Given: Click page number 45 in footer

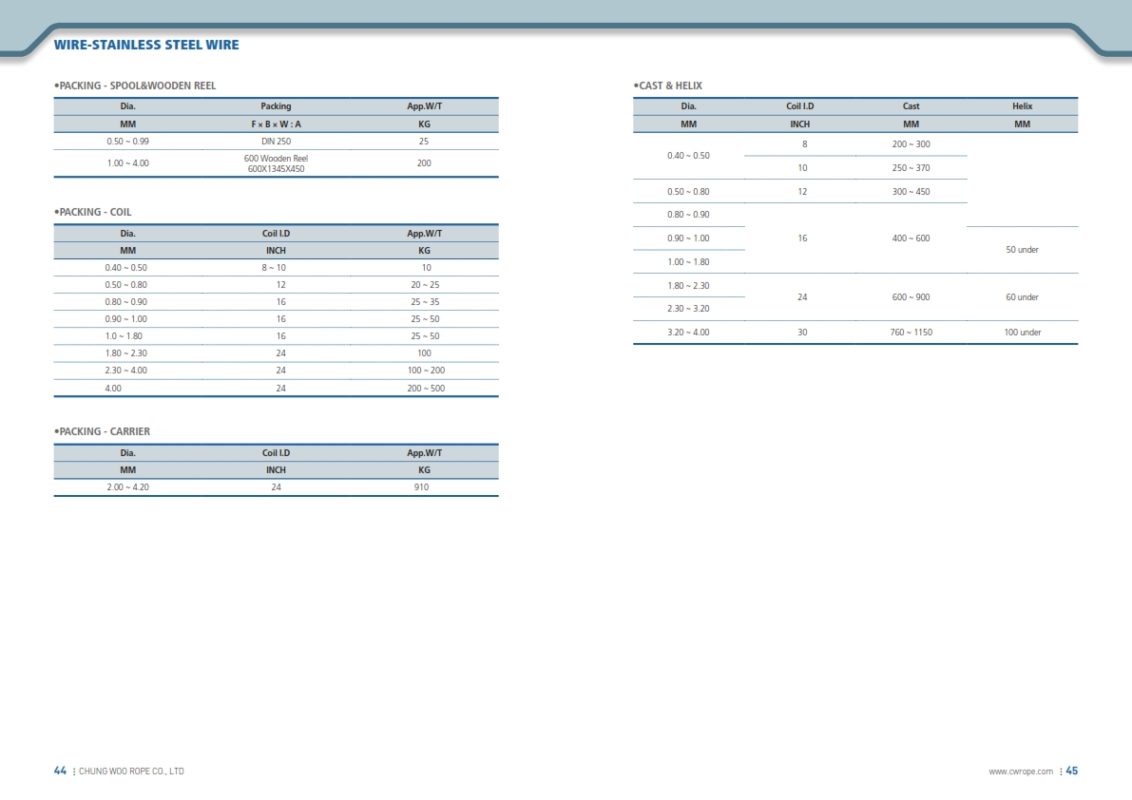Looking at the screenshot, I should (x=1072, y=771).
